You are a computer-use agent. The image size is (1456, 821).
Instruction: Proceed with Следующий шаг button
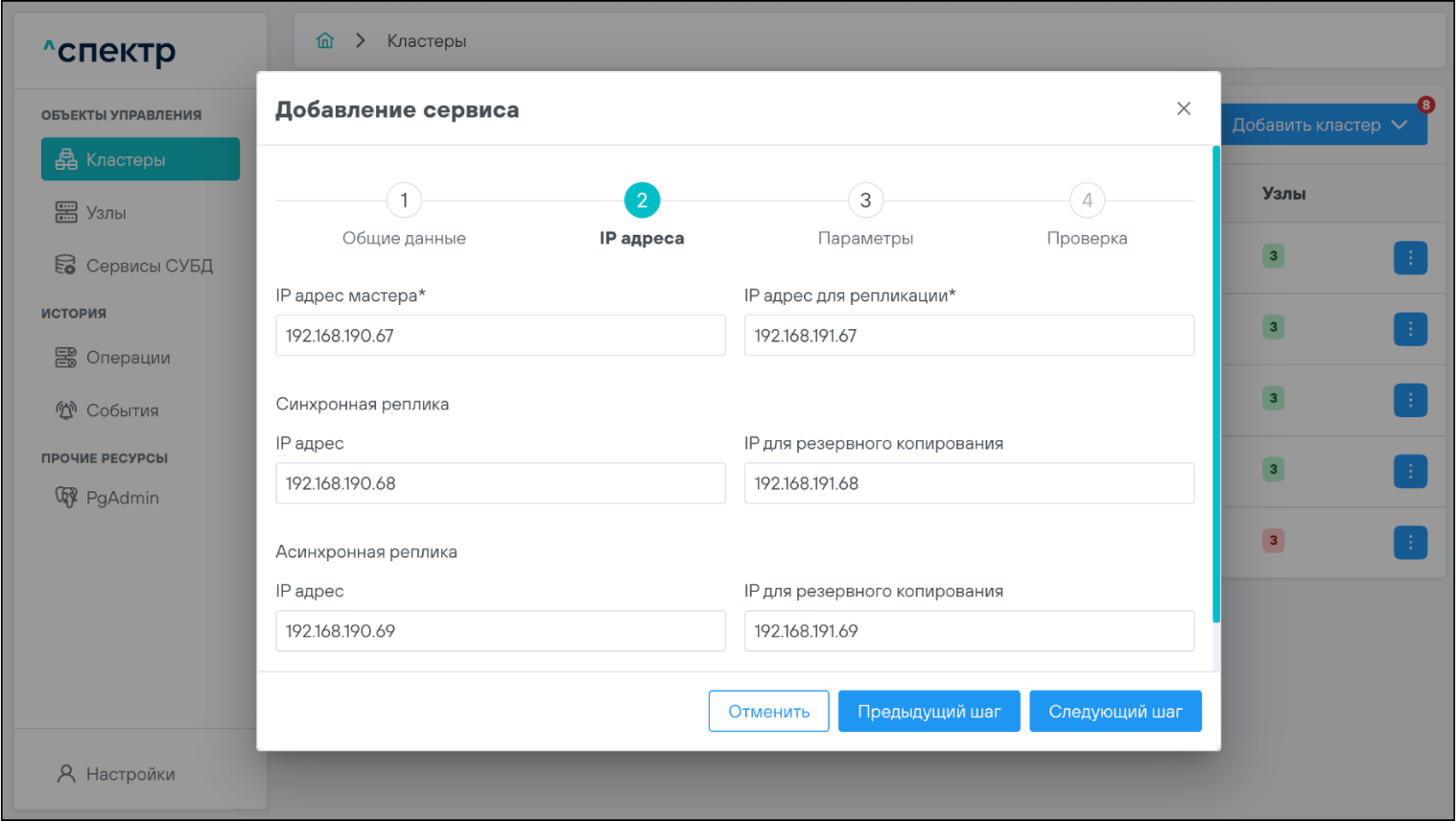click(x=1115, y=712)
